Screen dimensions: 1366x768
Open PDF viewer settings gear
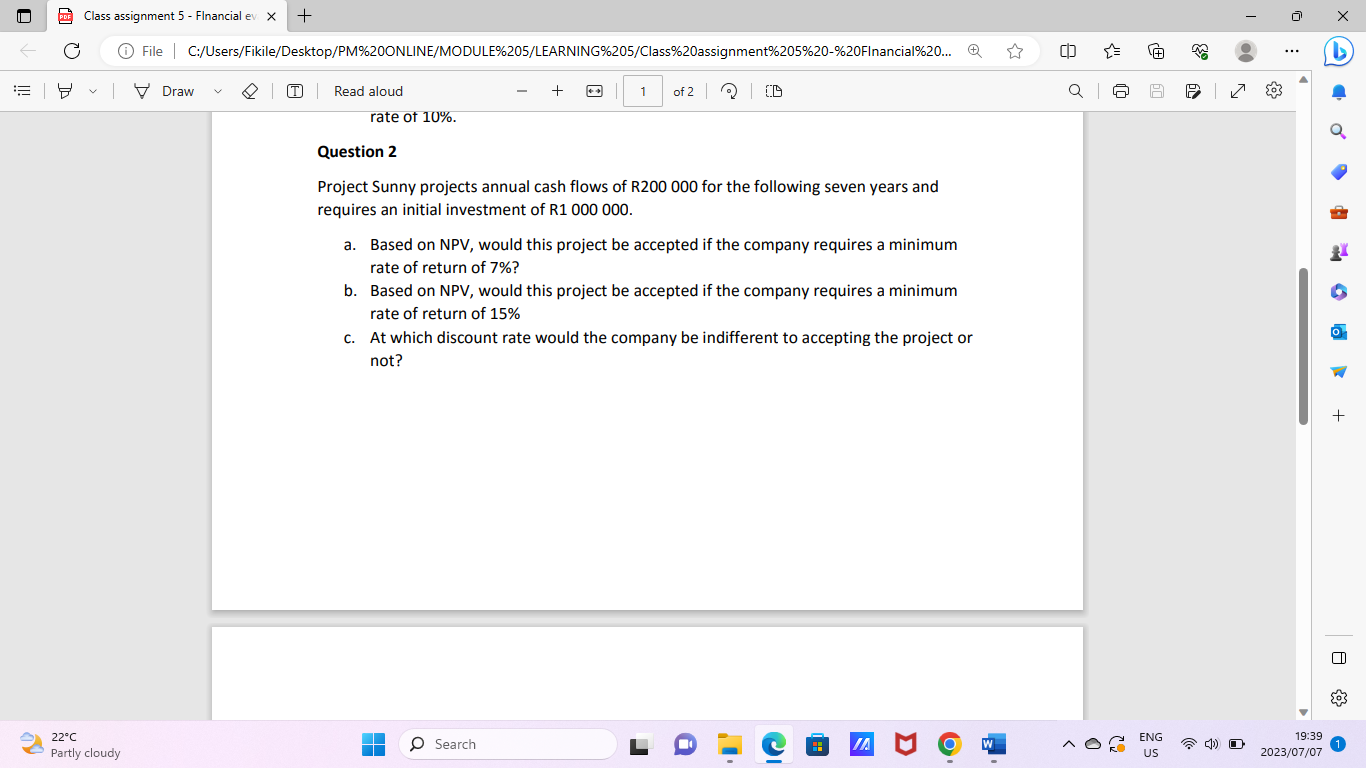point(1274,91)
